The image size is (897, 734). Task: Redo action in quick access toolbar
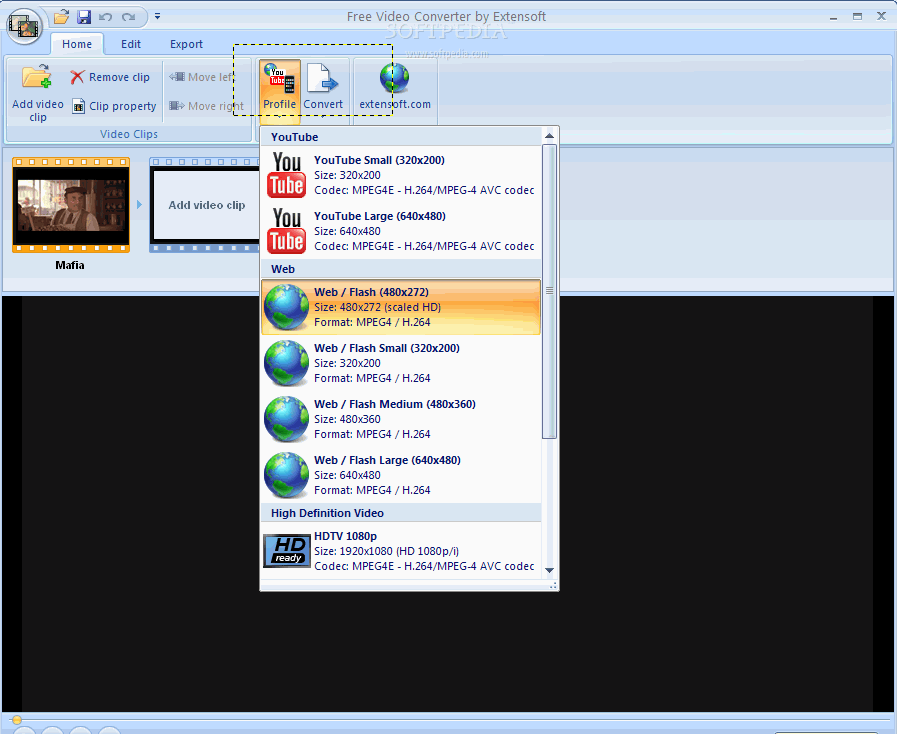(x=128, y=17)
